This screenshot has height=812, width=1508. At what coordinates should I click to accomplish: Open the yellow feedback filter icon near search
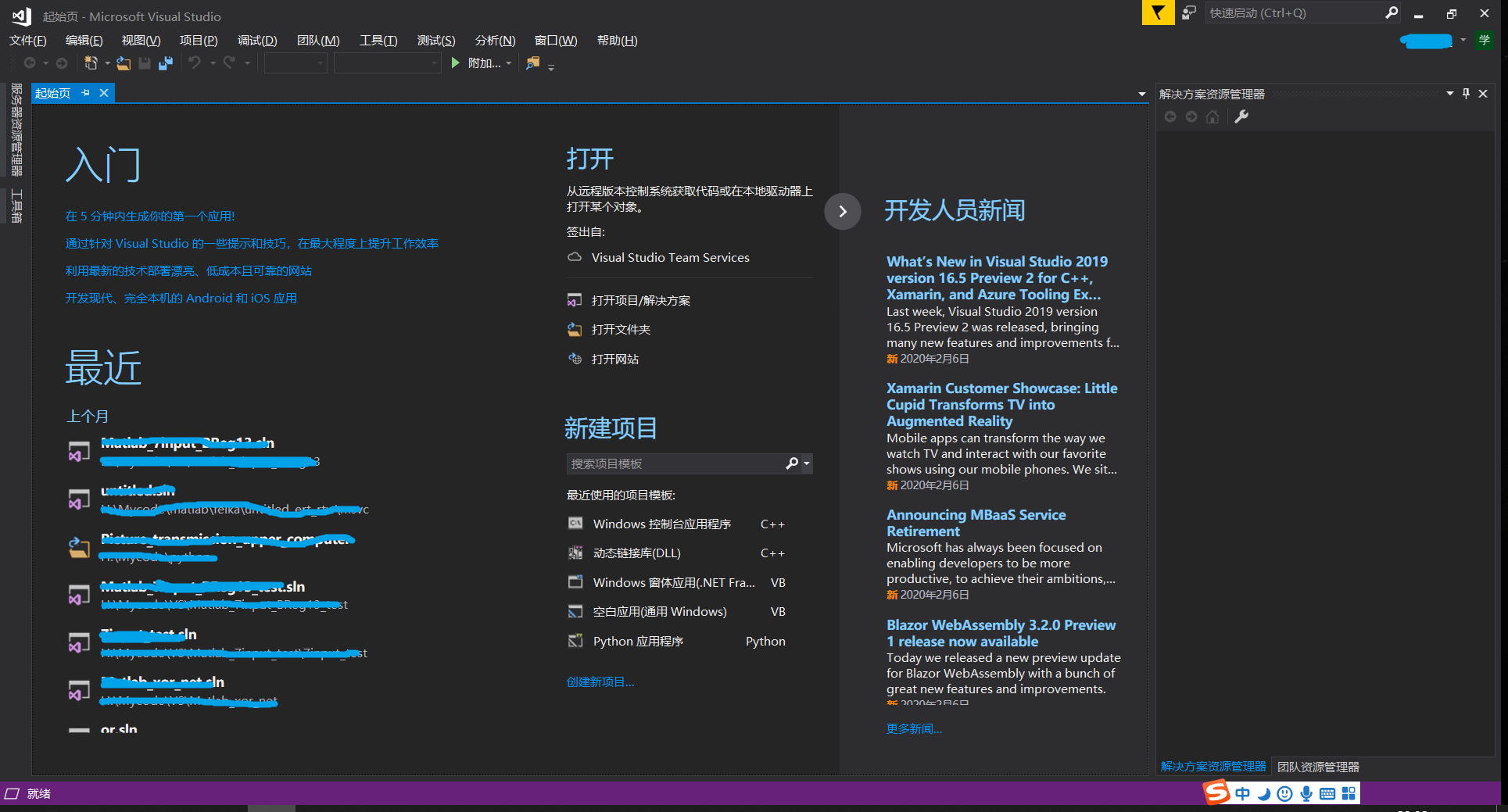[x=1158, y=13]
